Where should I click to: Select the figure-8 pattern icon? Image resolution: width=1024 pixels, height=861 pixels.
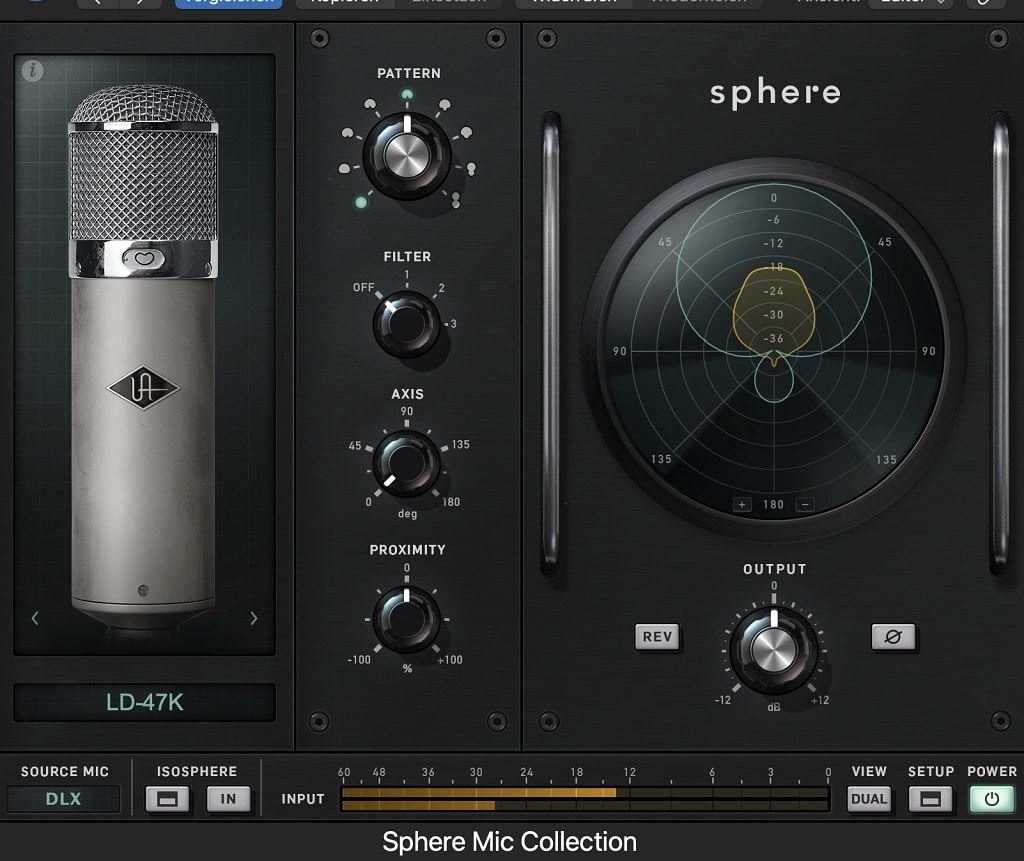(455, 200)
